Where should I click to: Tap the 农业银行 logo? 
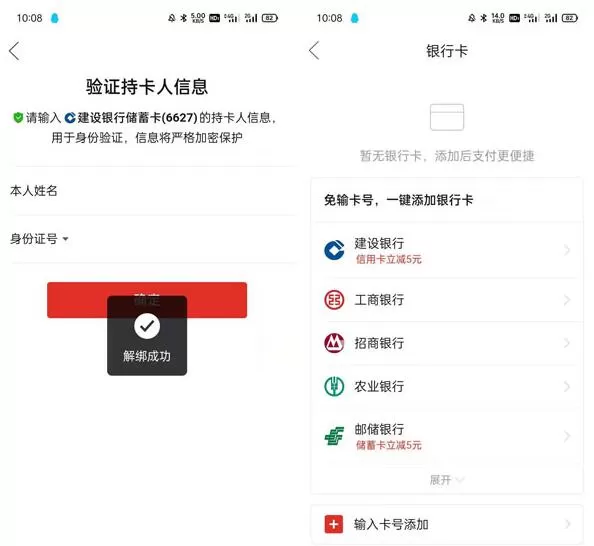click(x=334, y=386)
